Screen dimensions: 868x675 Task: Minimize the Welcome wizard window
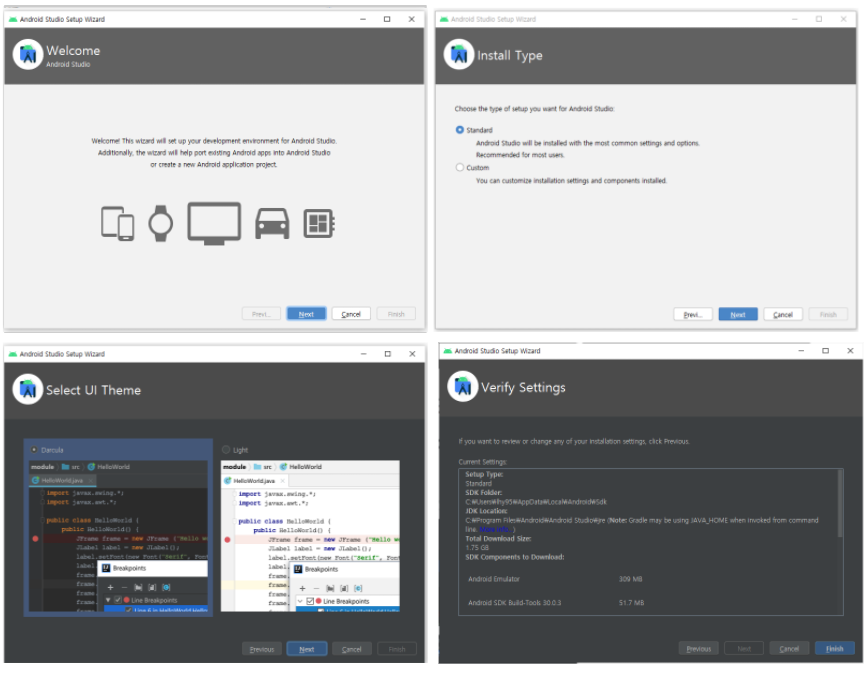363,19
